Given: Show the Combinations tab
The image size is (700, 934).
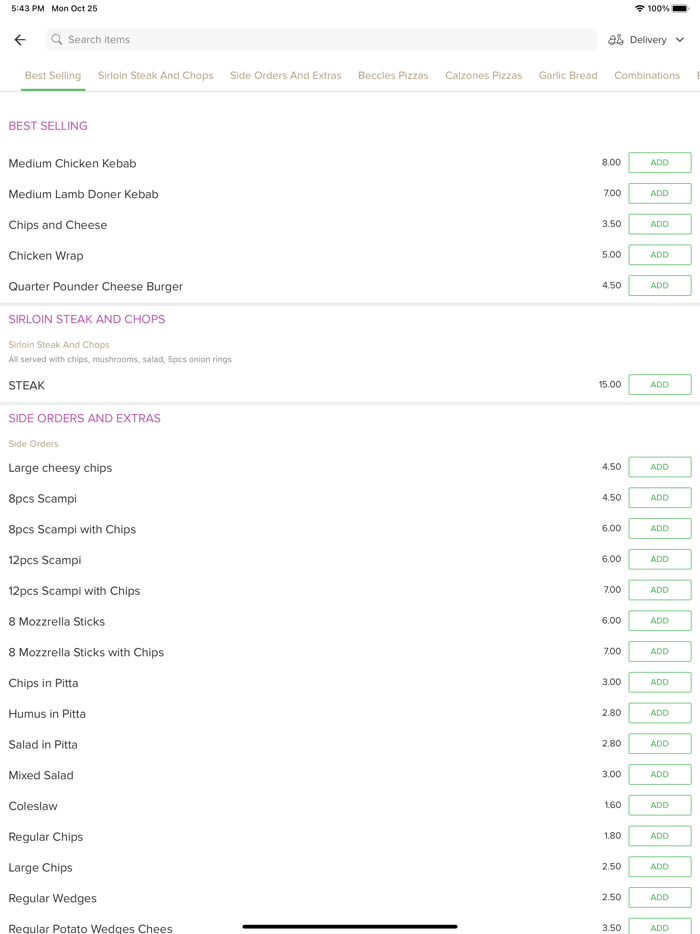Looking at the screenshot, I should click(647, 76).
